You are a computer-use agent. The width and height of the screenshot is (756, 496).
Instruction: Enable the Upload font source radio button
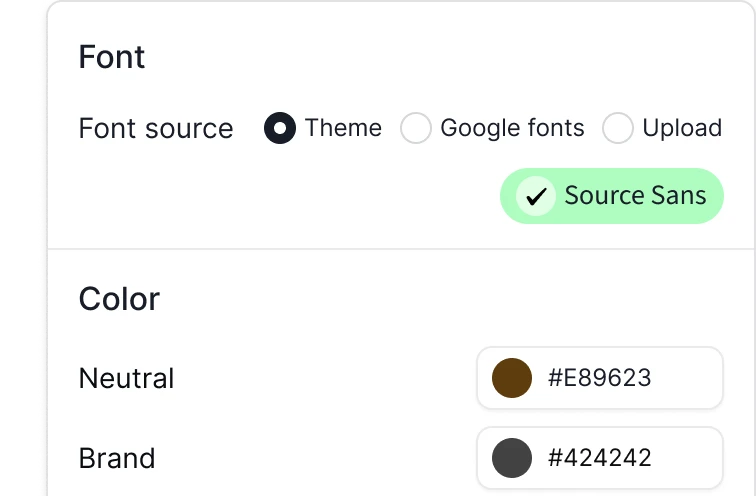(618, 128)
